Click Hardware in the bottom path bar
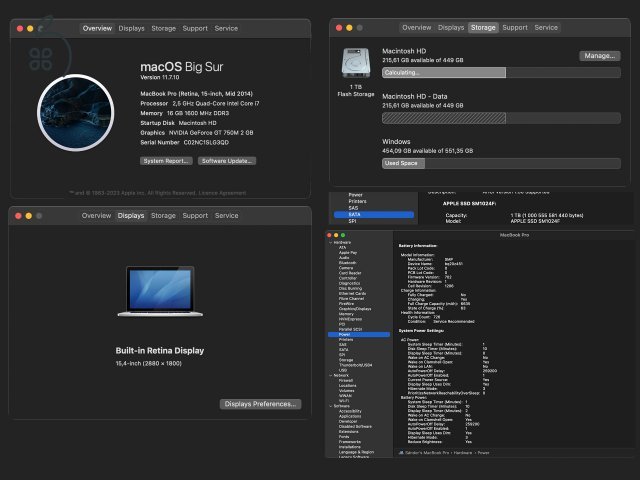Image resolution: width=640 pixels, height=480 pixels. click(x=463, y=453)
